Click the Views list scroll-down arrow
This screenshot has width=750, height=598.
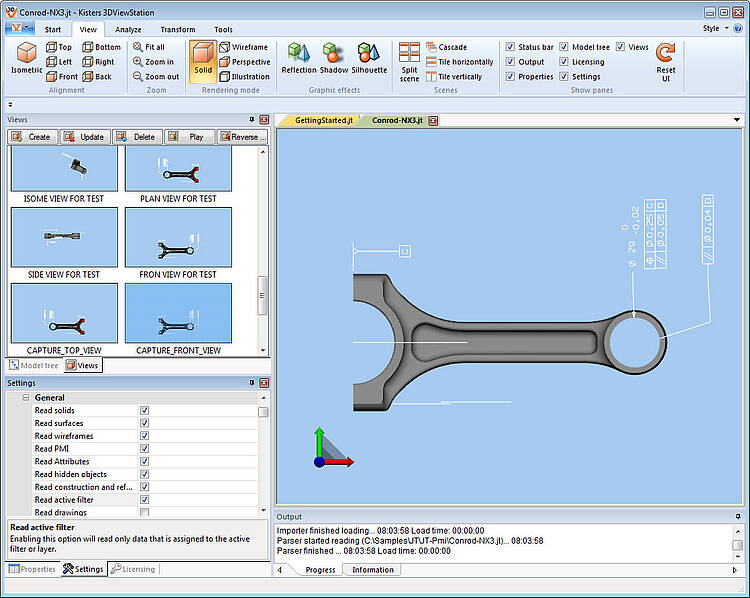pyautogui.click(x=263, y=350)
